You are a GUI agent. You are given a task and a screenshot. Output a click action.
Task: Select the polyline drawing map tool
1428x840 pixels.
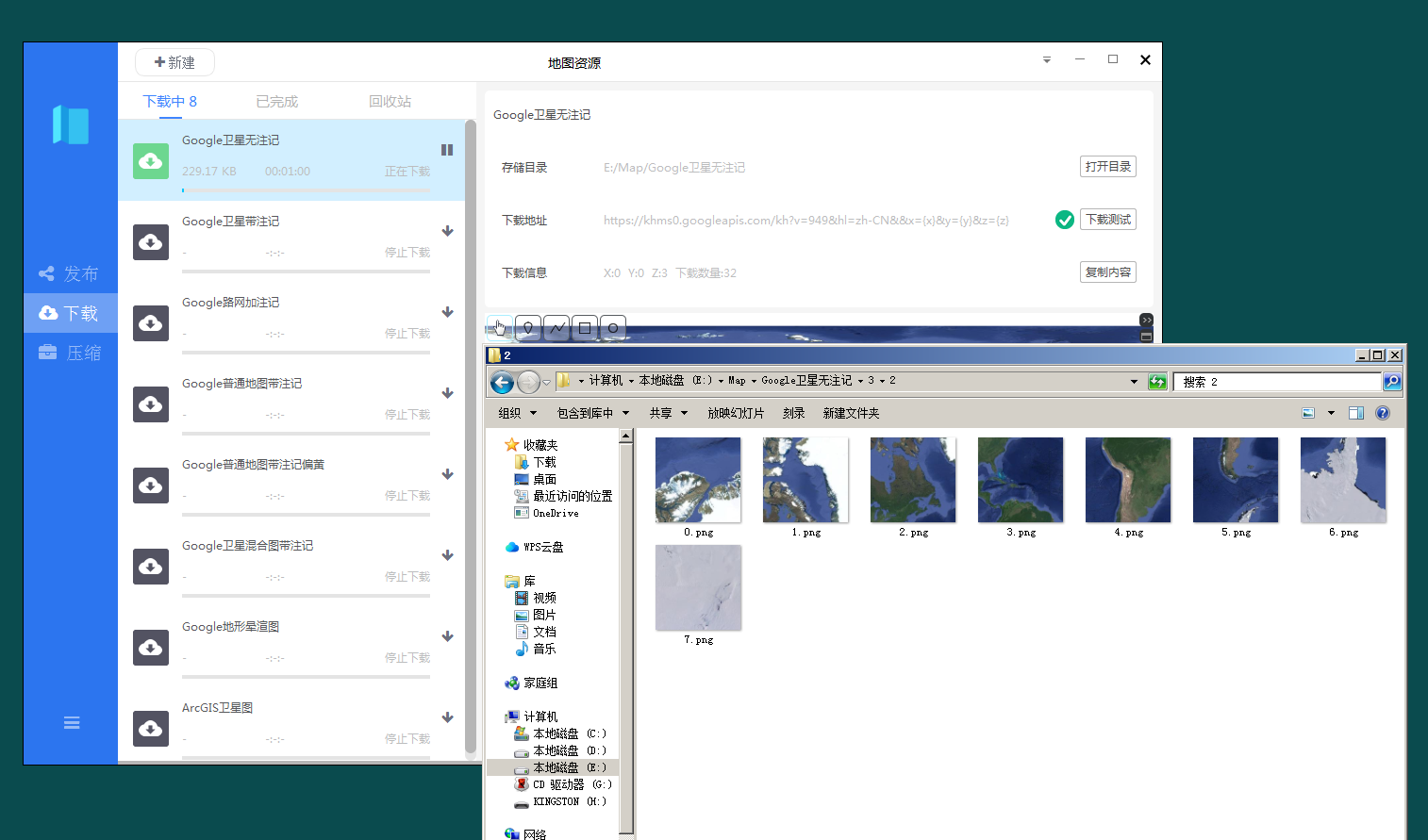coord(556,327)
